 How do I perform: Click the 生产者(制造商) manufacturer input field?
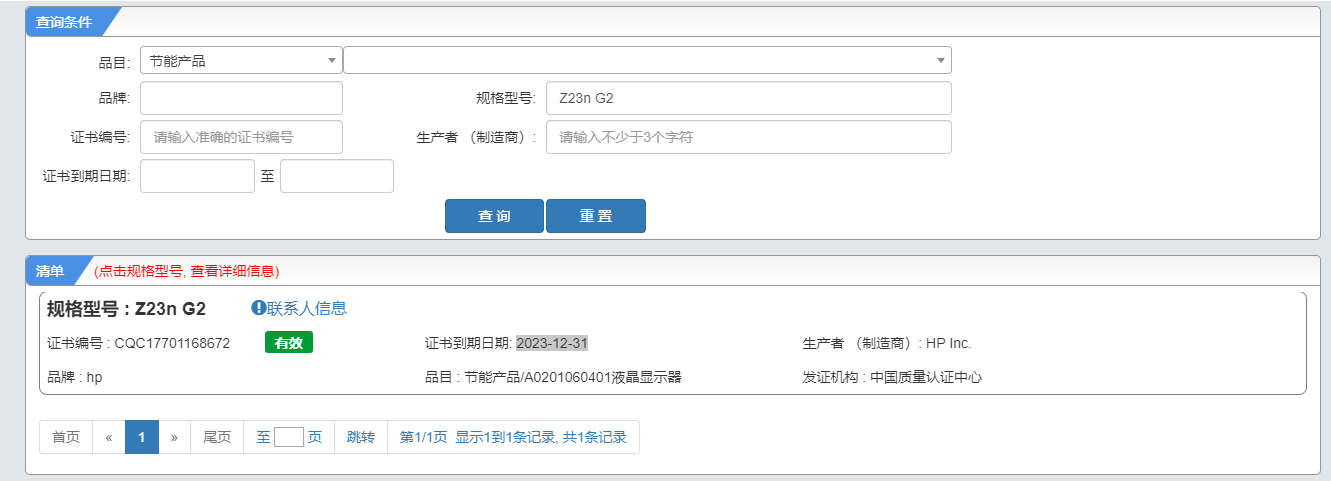(x=749, y=137)
